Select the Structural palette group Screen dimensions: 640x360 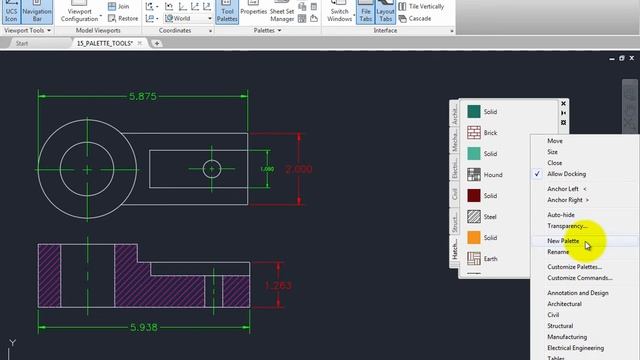tap(560, 326)
